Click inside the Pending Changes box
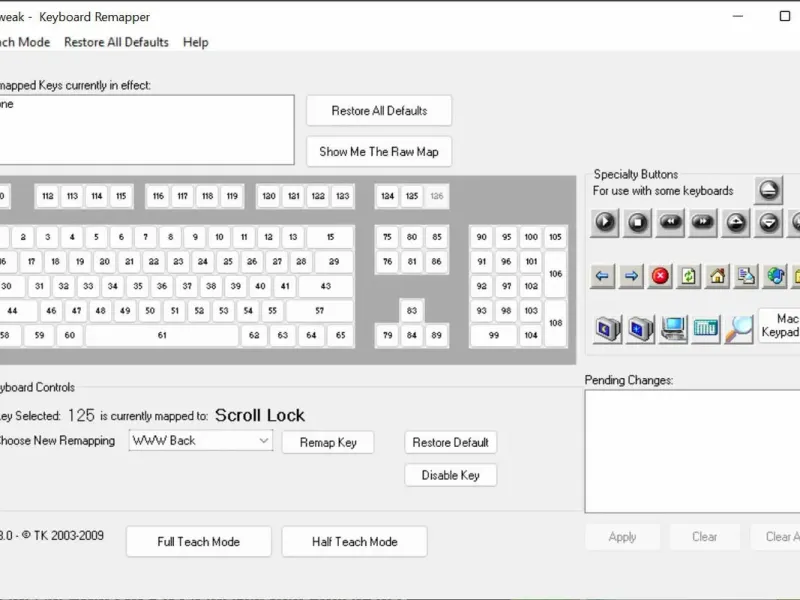Image resolution: width=800 pixels, height=600 pixels. tap(692, 452)
